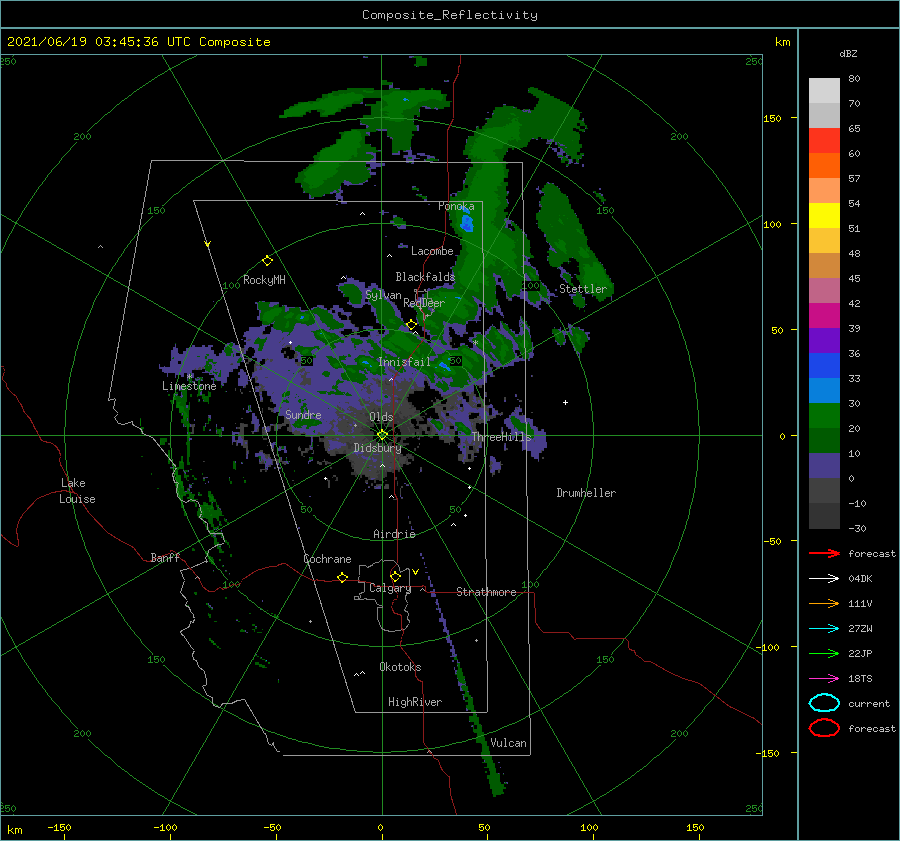
Task: Click the white plus marker north of Drumheller
Action: pyautogui.click(x=565, y=402)
